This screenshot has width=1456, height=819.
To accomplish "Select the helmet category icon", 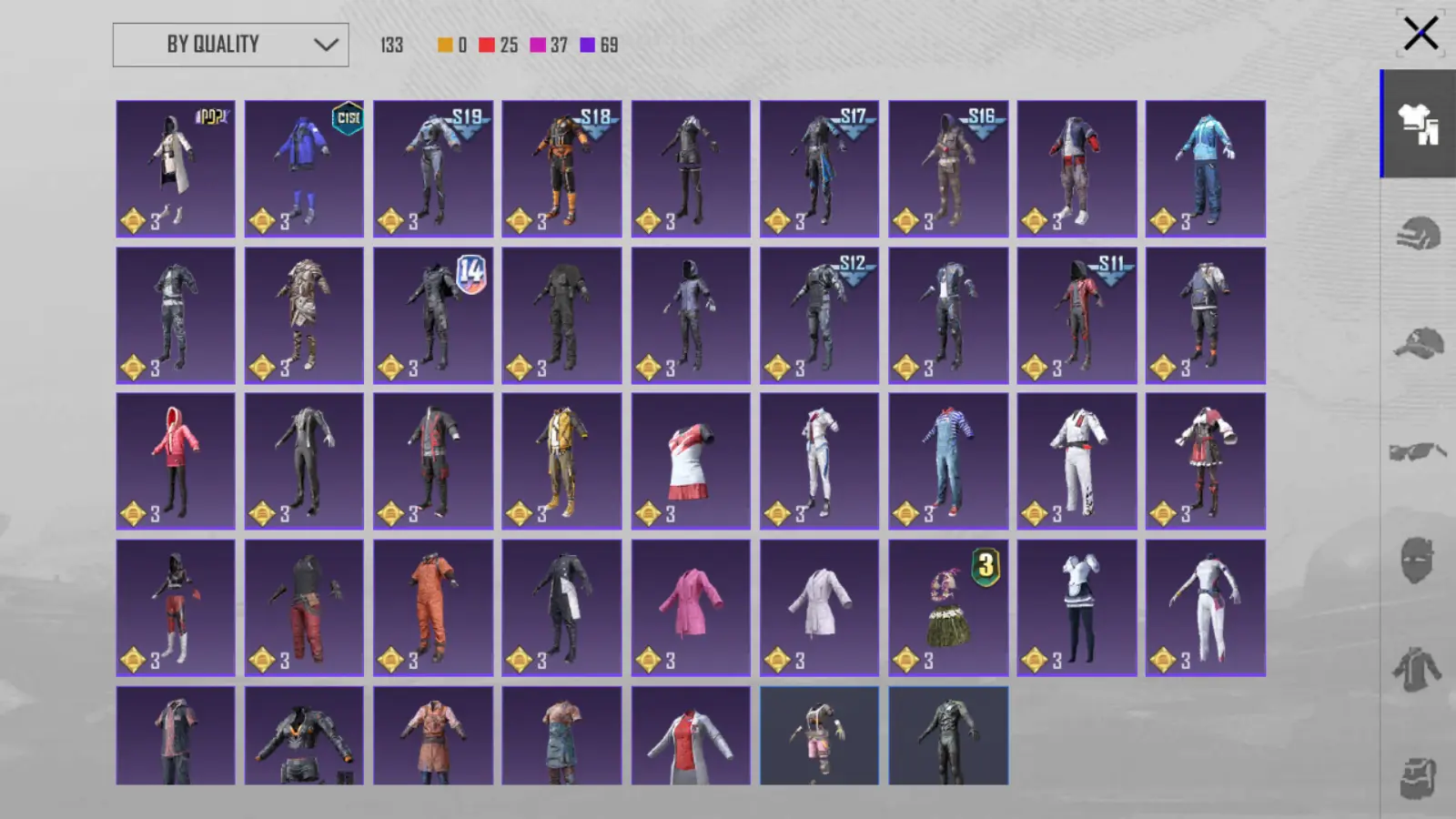I will point(1419,233).
